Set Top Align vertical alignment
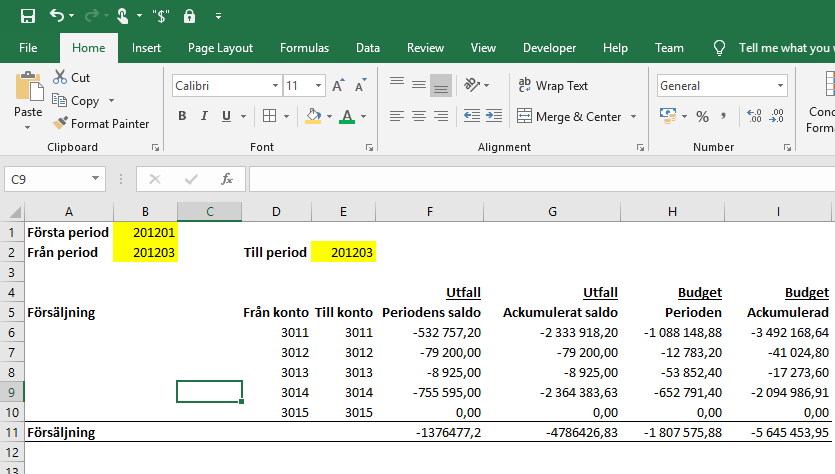Image resolution: width=835 pixels, height=474 pixels. (397, 83)
